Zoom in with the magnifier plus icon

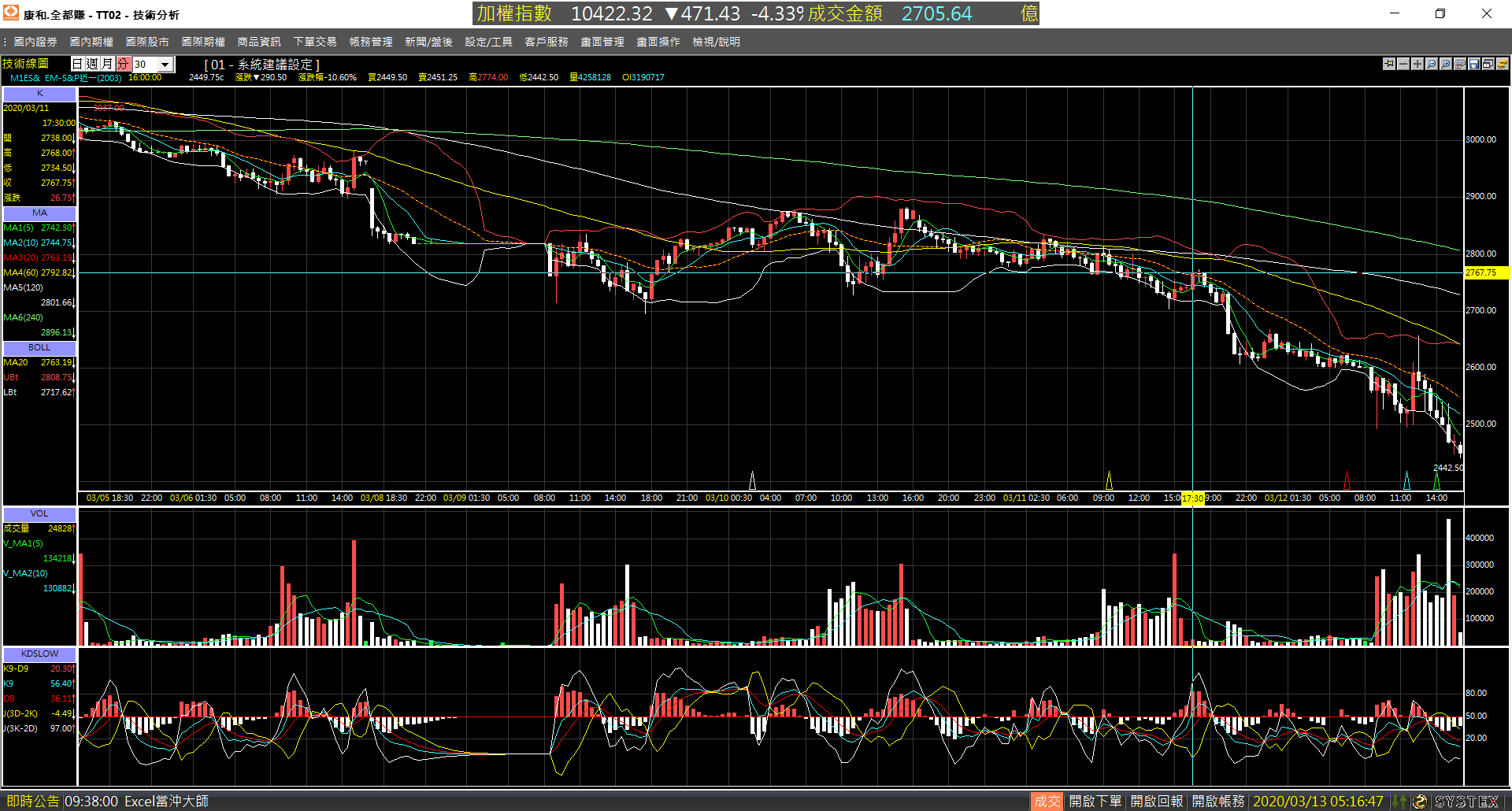click(1446, 64)
